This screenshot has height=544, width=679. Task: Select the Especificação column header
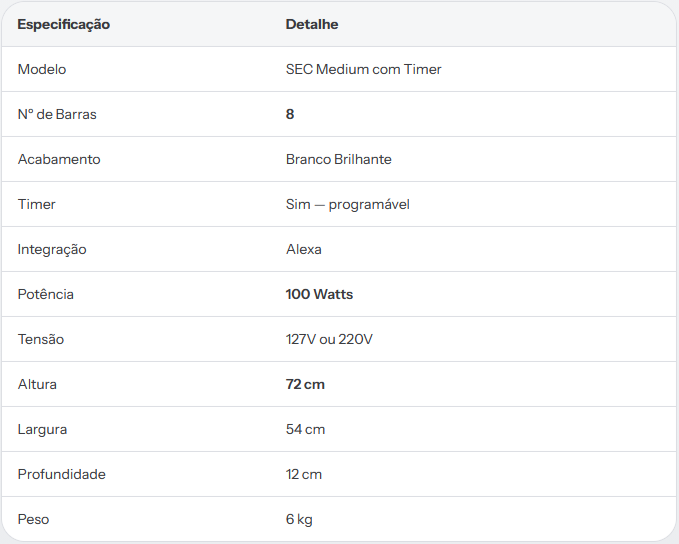[x=64, y=25]
